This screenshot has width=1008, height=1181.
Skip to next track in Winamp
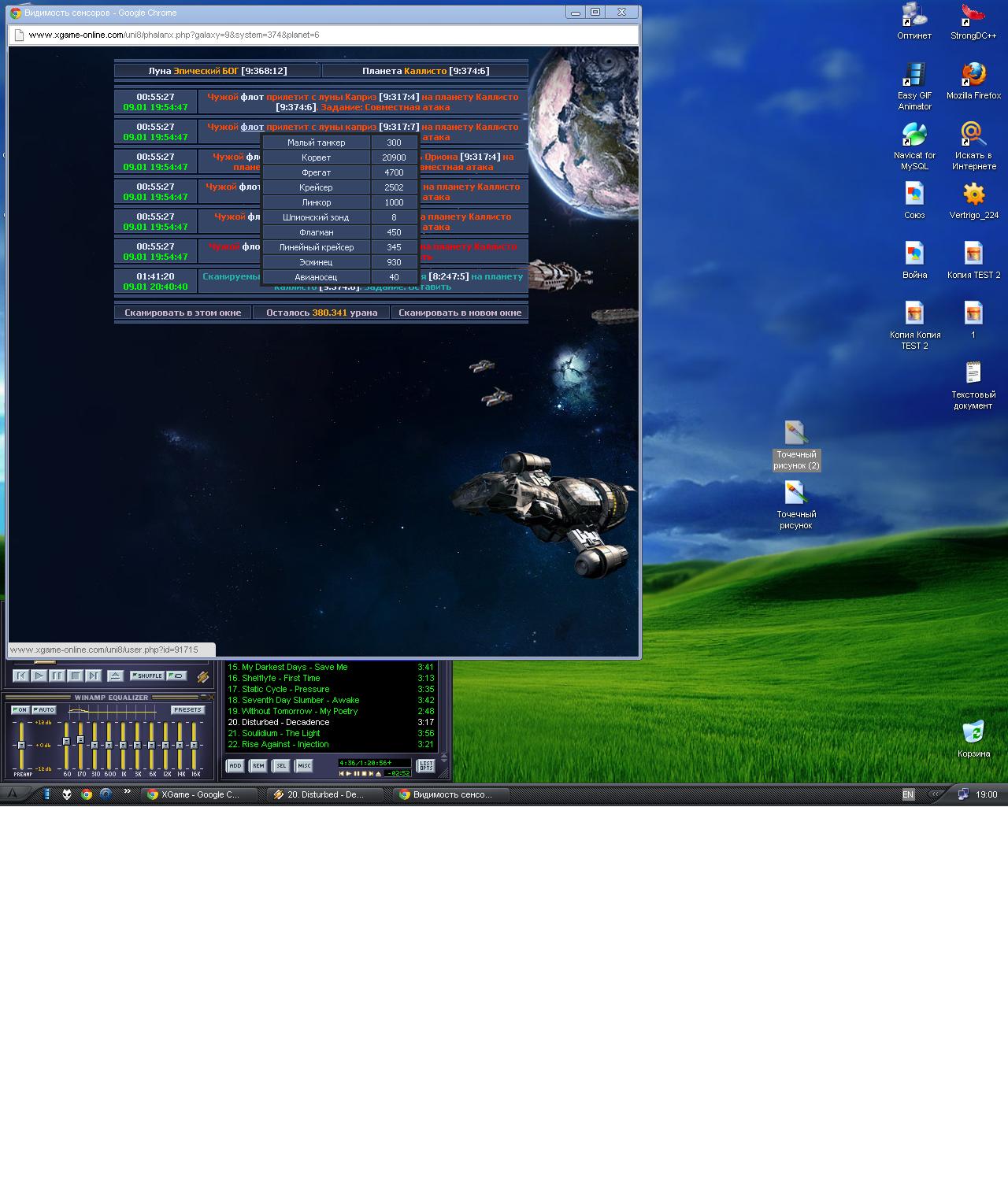(x=94, y=676)
